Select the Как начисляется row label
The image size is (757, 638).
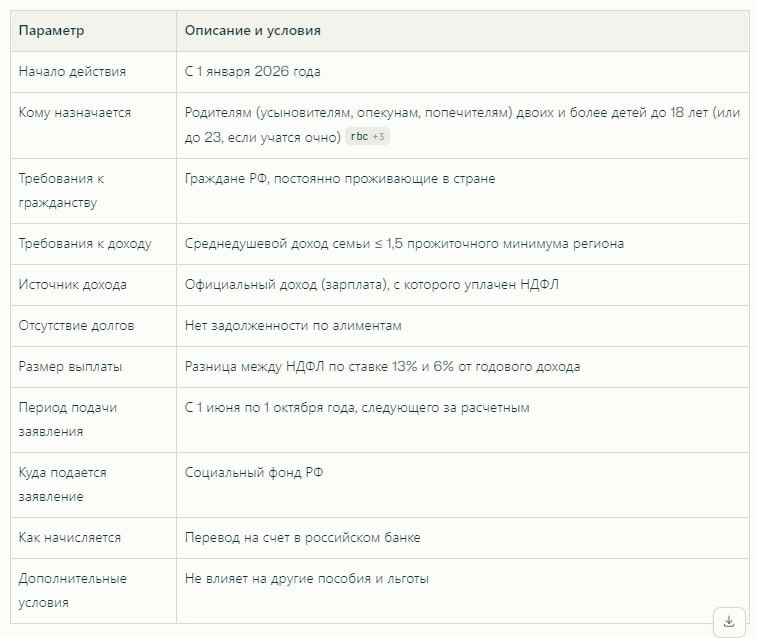(70, 537)
